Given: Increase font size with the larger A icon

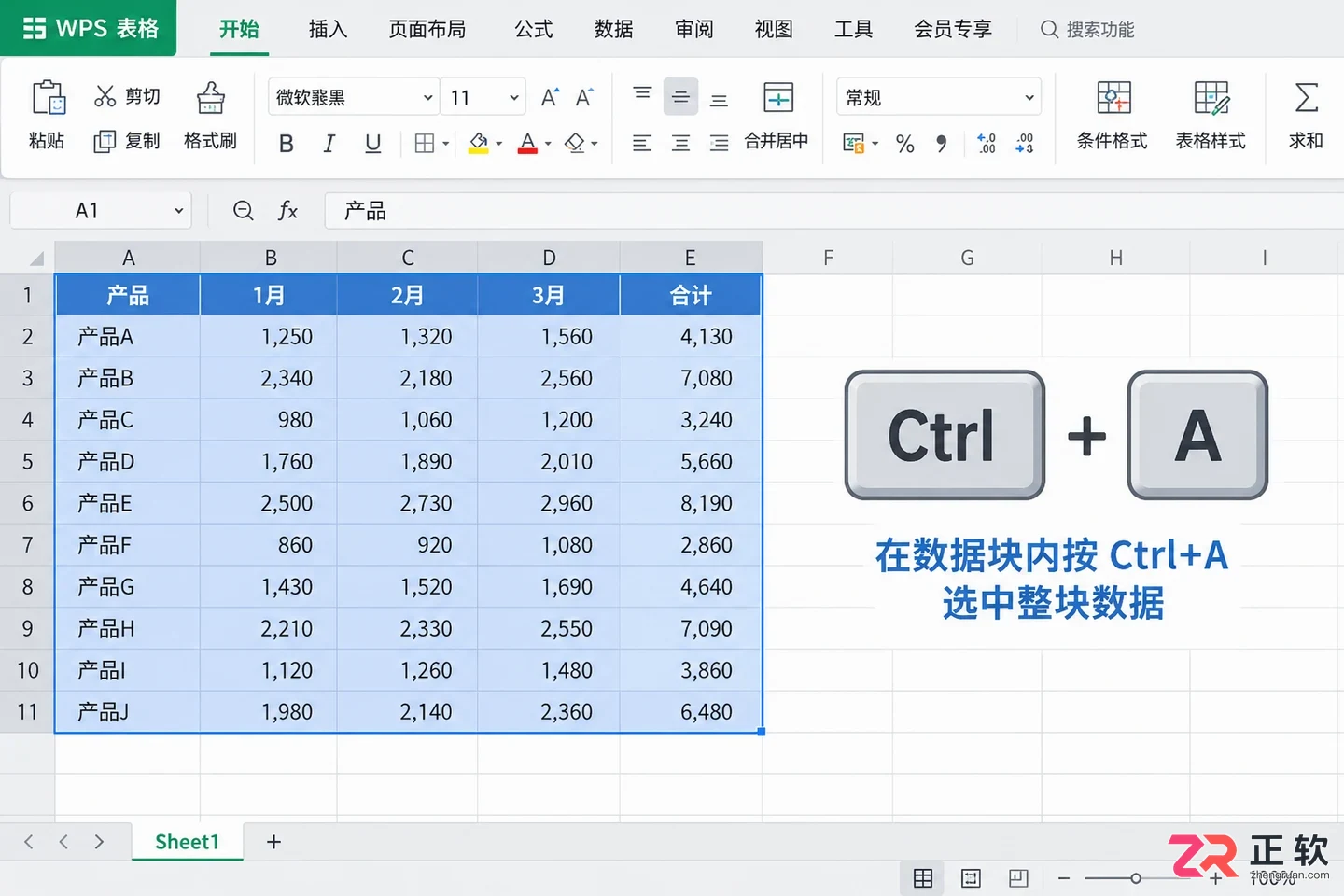Looking at the screenshot, I should [550, 97].
